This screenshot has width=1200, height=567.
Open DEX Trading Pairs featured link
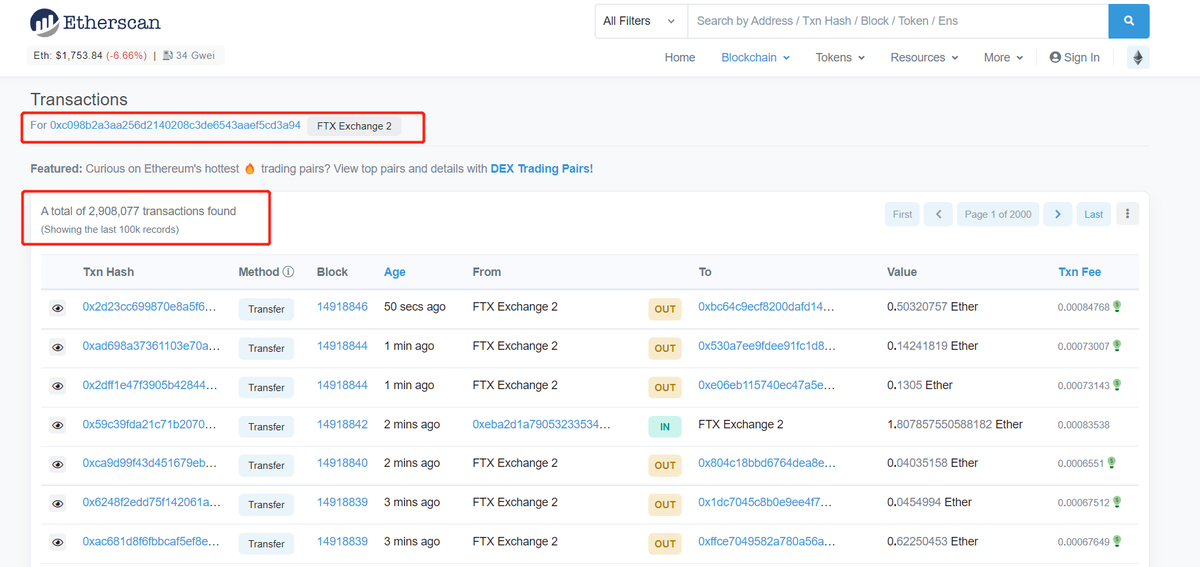point(541,168)
